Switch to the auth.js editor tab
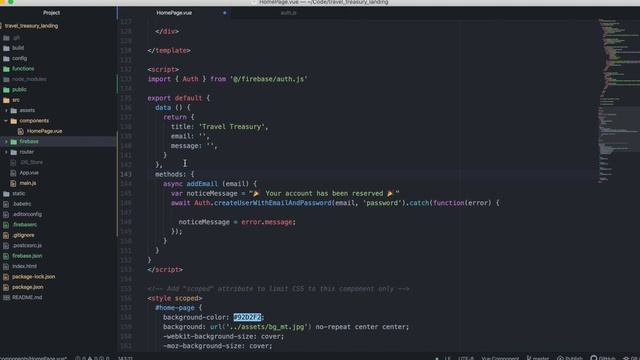640x360 pixels. coord(288,13)
